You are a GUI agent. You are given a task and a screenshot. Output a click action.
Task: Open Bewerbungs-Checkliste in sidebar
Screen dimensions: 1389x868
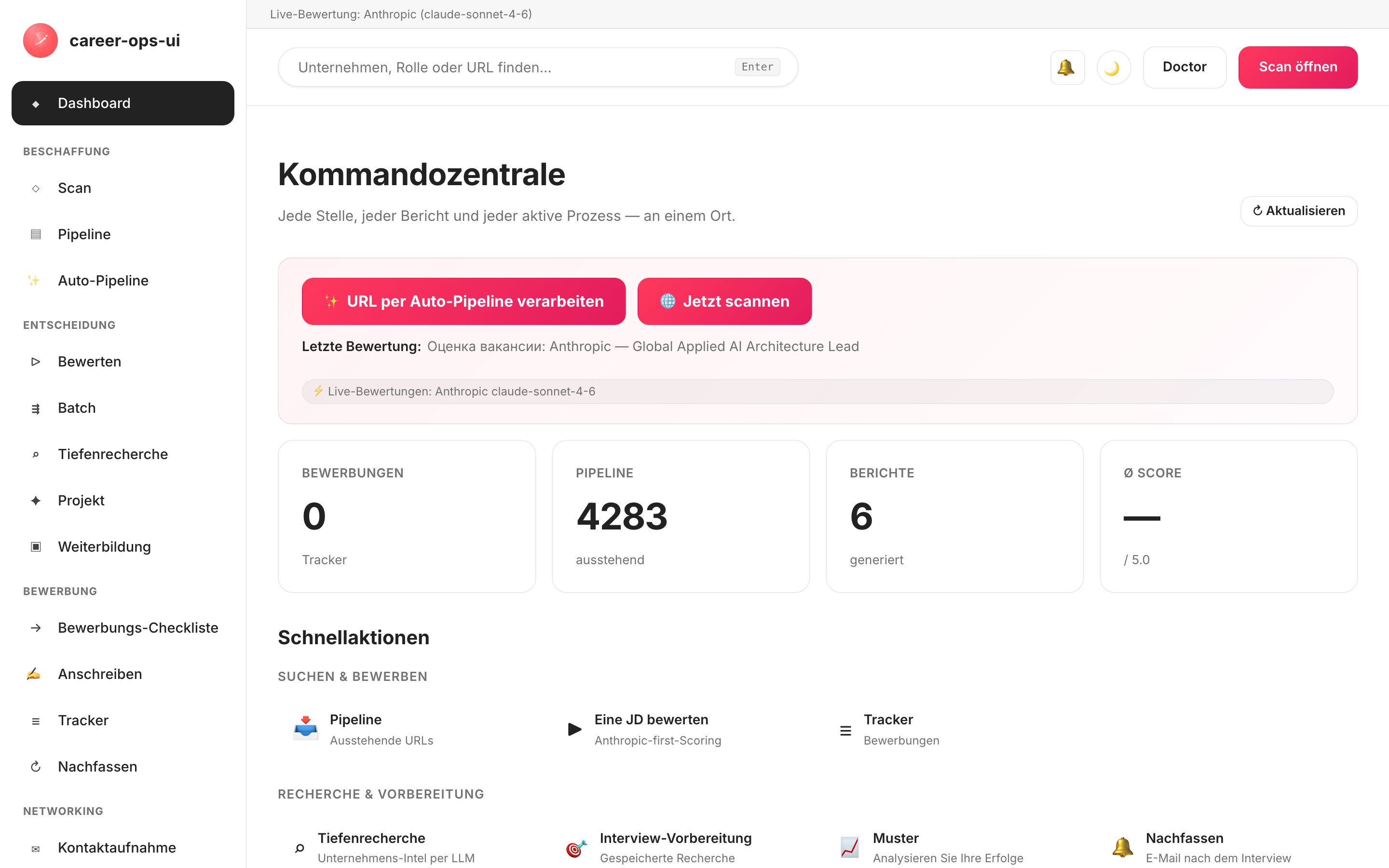click(x=123, y=628)
